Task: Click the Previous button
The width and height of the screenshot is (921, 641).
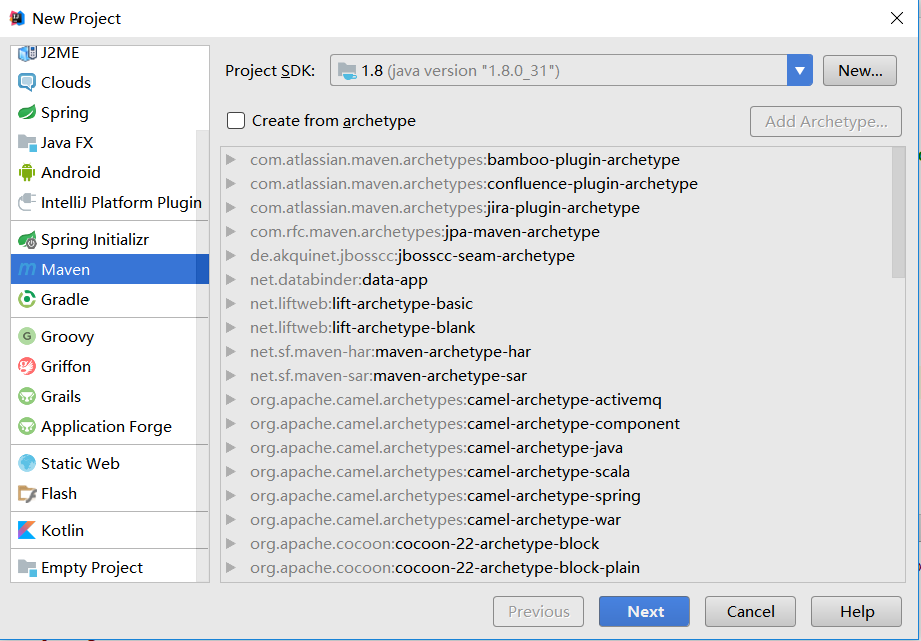Action: click(539, 612)
